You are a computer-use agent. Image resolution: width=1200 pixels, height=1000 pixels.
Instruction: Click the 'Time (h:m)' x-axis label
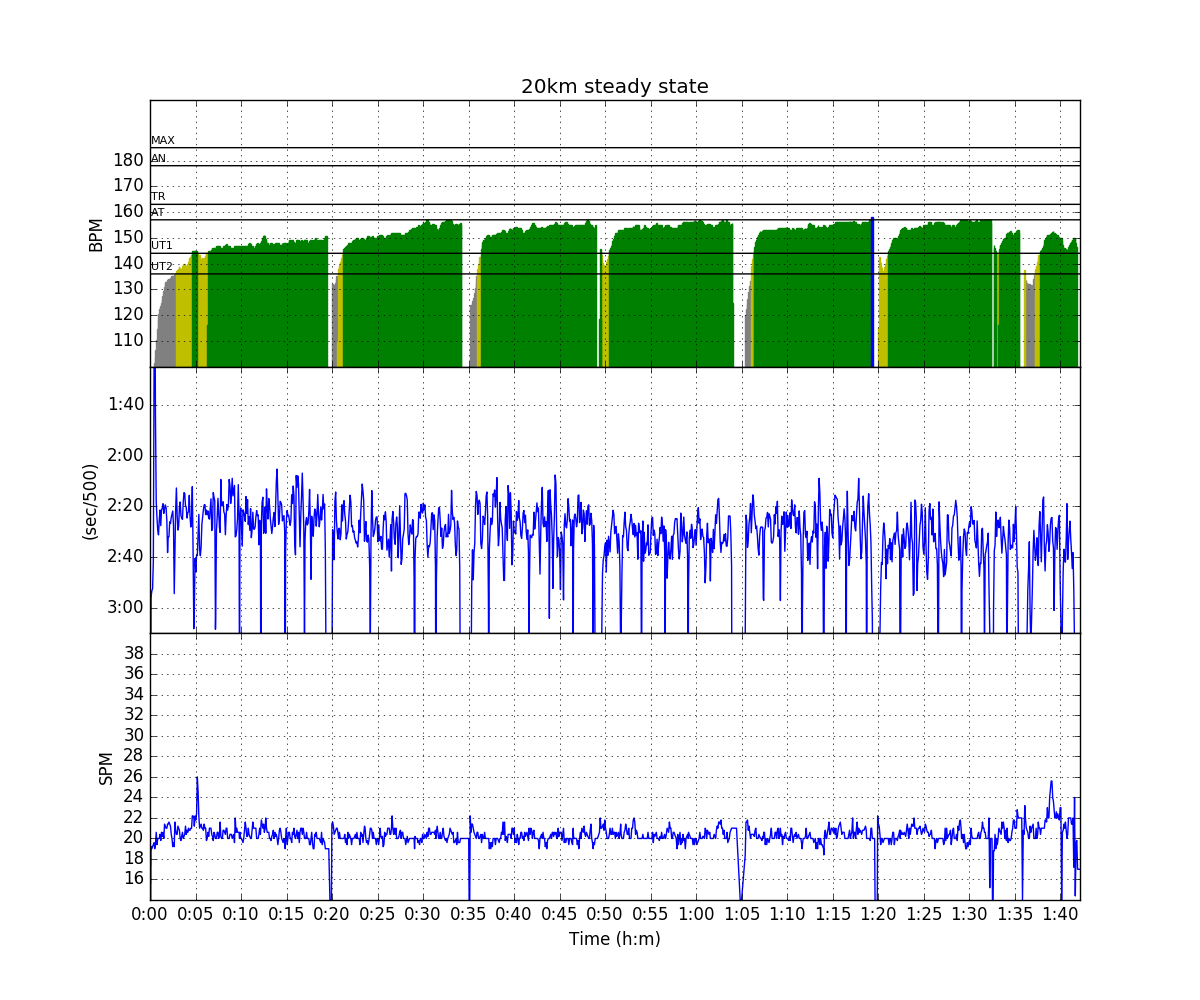pos(614,939)
